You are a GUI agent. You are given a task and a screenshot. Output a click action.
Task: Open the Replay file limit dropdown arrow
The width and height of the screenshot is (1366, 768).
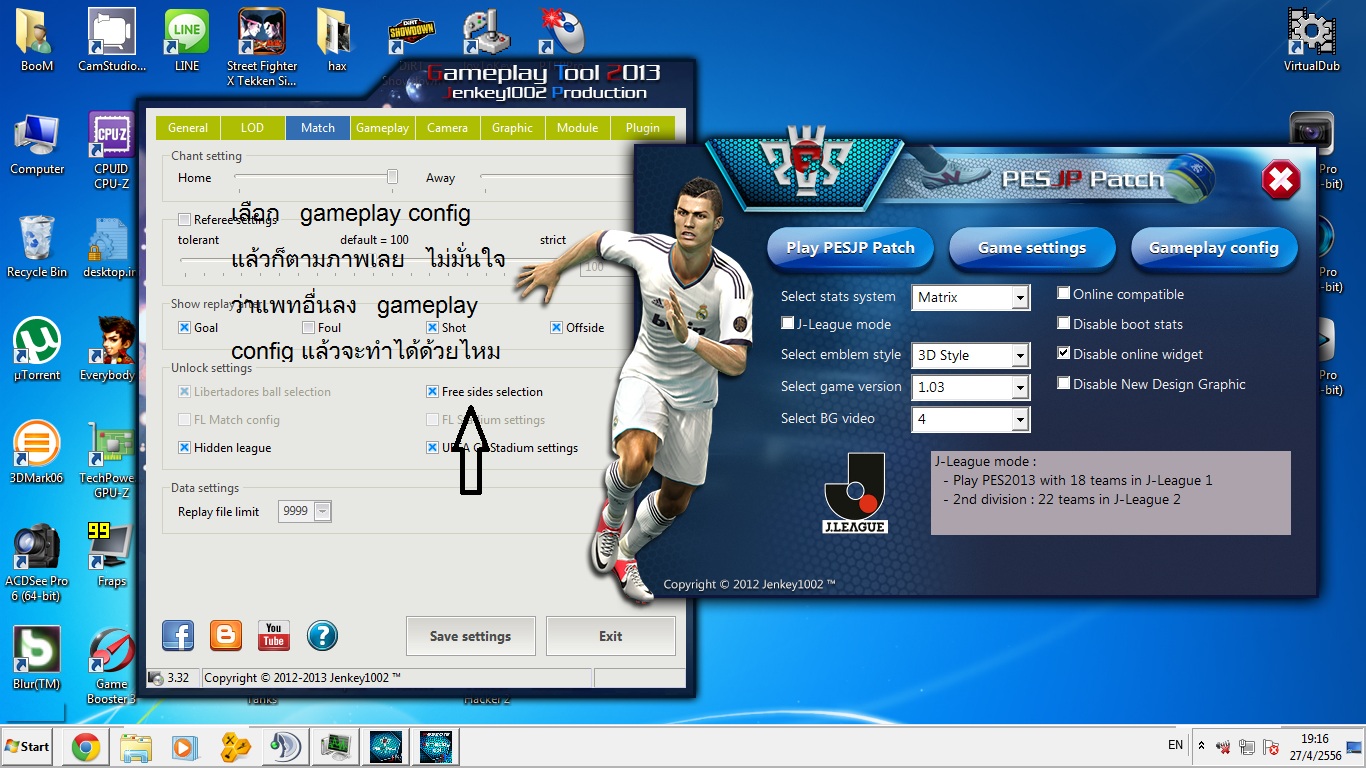[x=322, y=512]
